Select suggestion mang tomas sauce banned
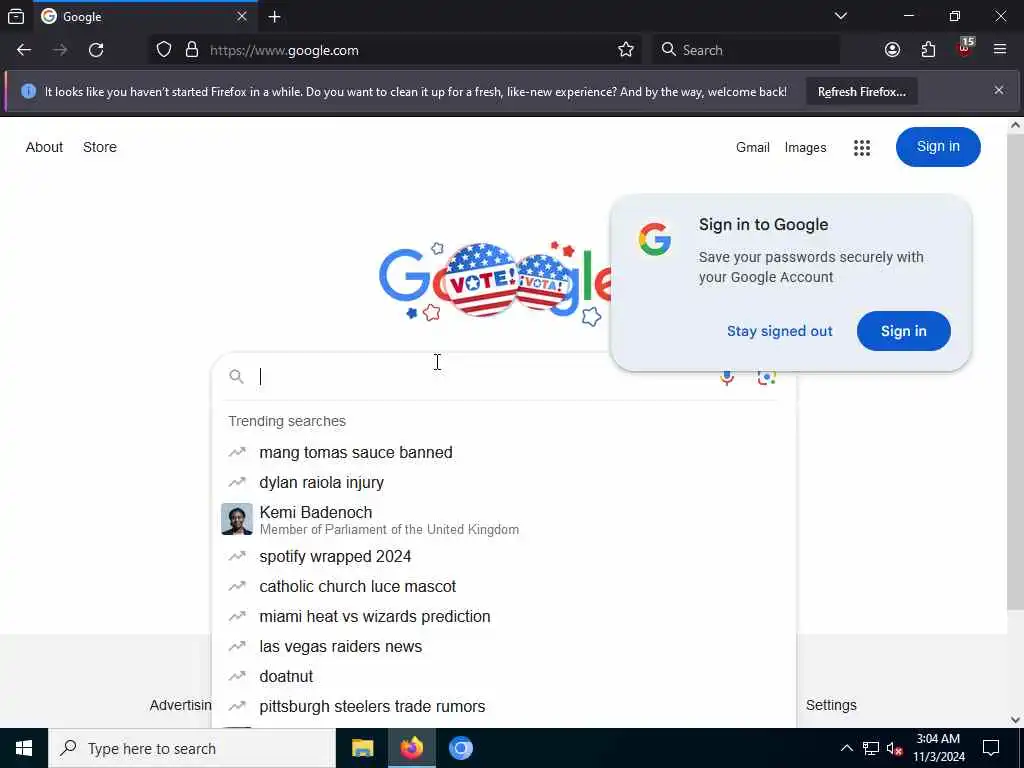The image size is (1024, 768). (504, 453)
